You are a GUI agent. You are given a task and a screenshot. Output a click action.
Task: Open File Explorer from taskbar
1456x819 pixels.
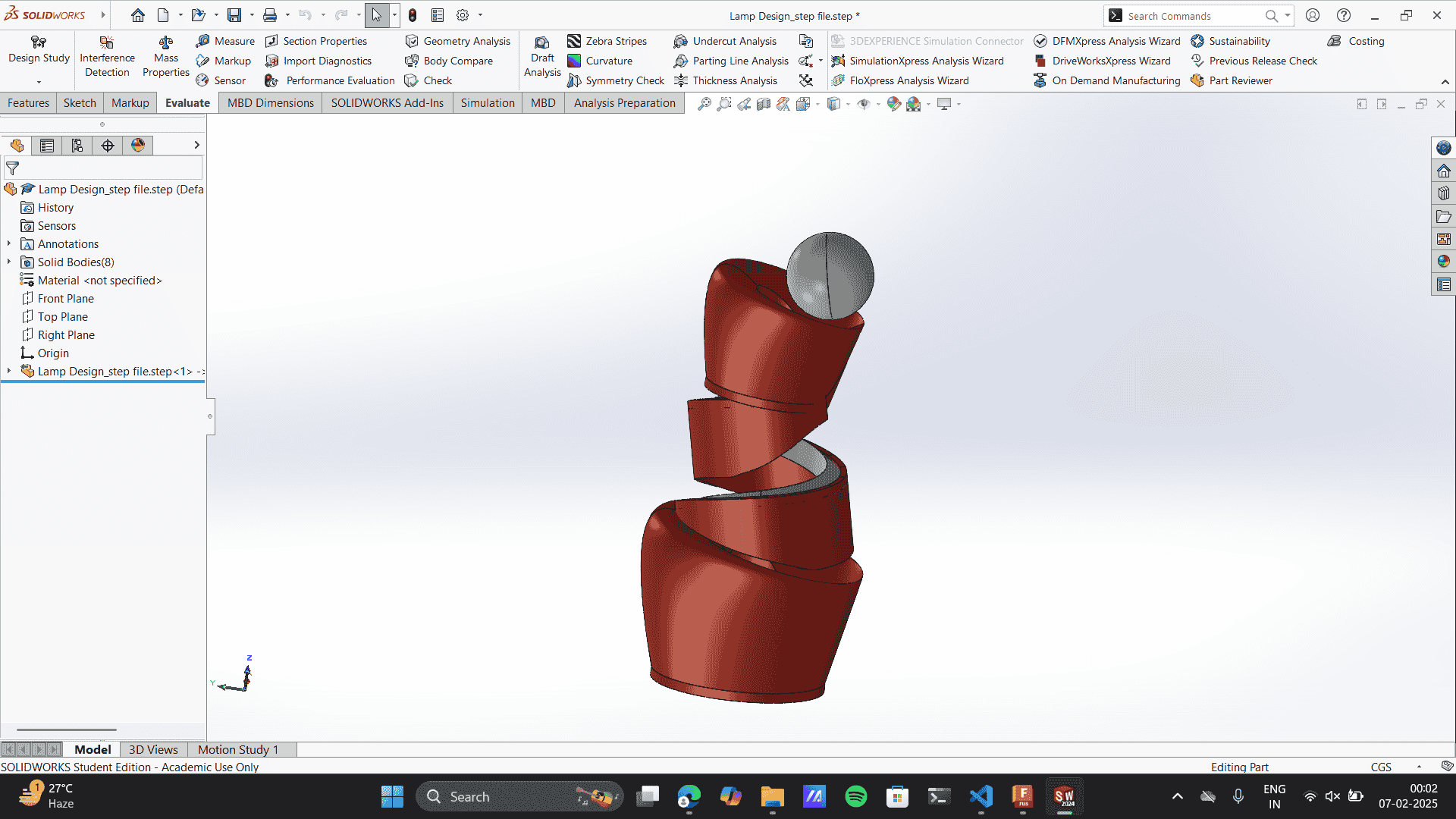[773, 796]
